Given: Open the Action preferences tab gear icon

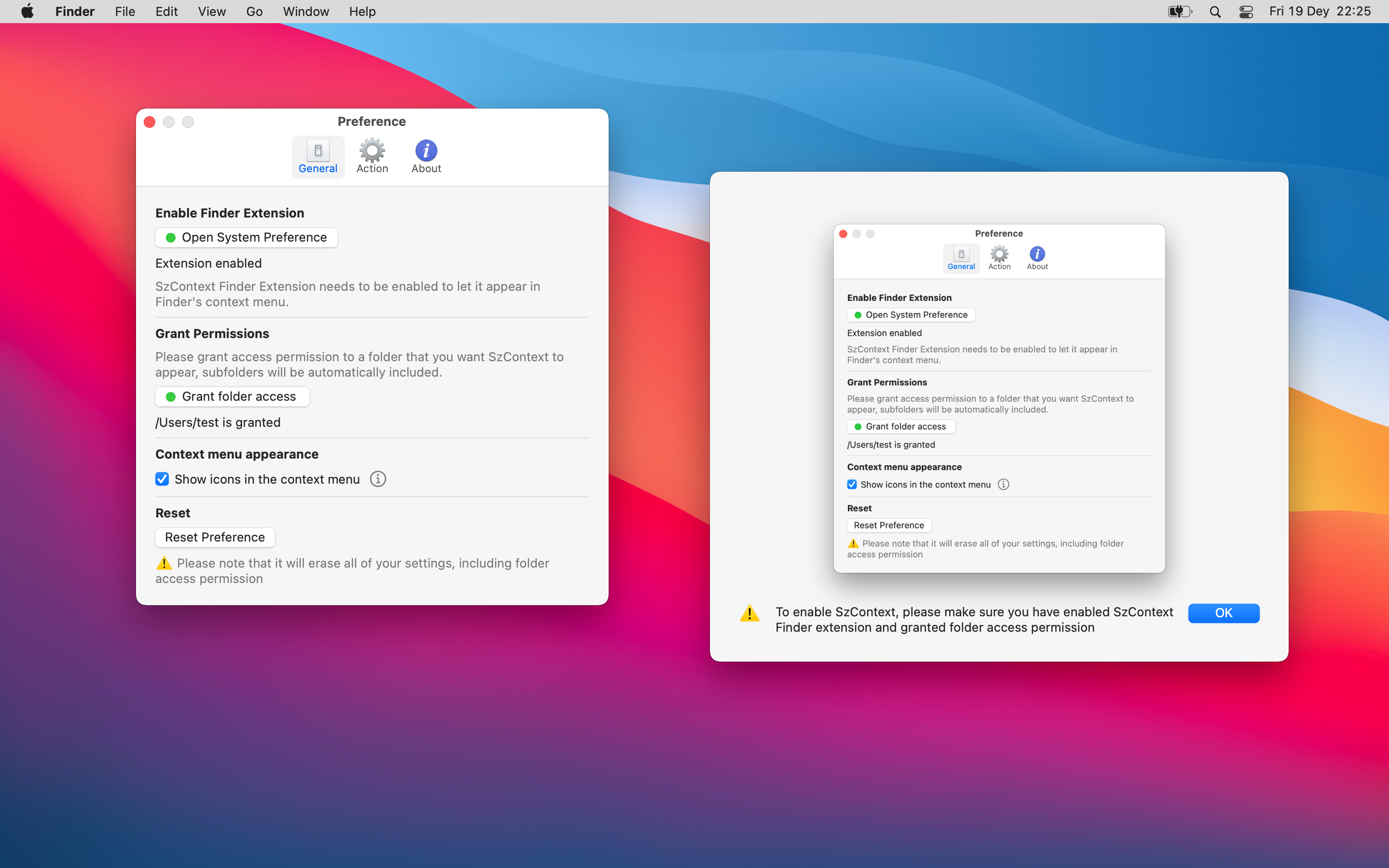Looking at the screenshot, I should (372, 150).
